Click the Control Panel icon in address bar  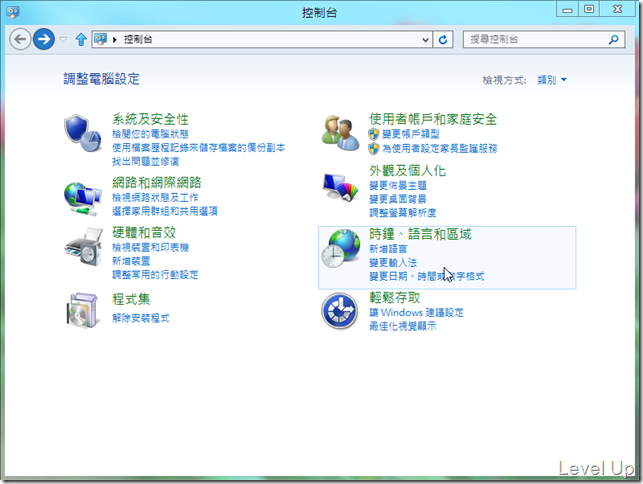coord(100,39)
